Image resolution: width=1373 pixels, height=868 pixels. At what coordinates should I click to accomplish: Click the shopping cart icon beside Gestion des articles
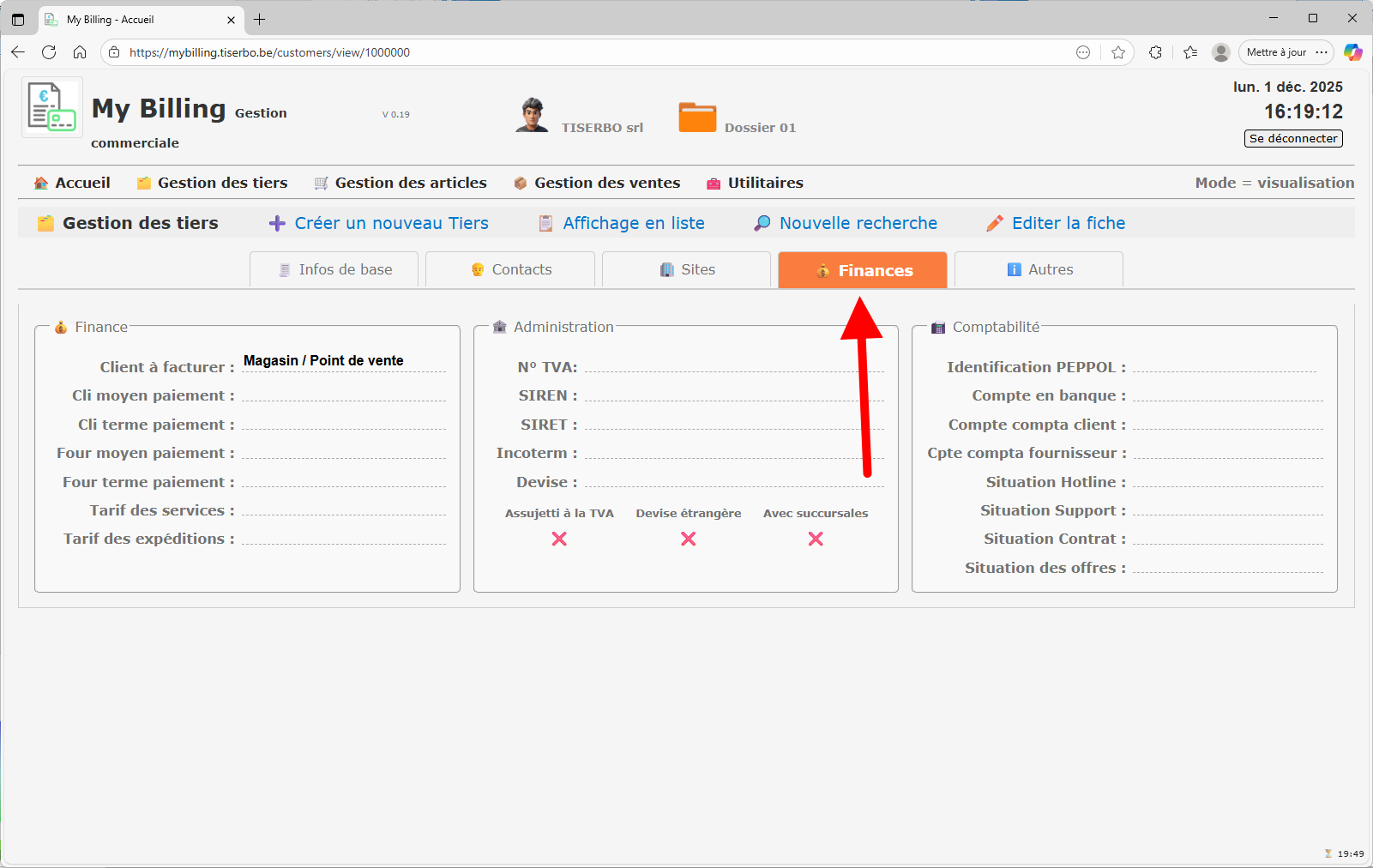(x=321, y=182)
